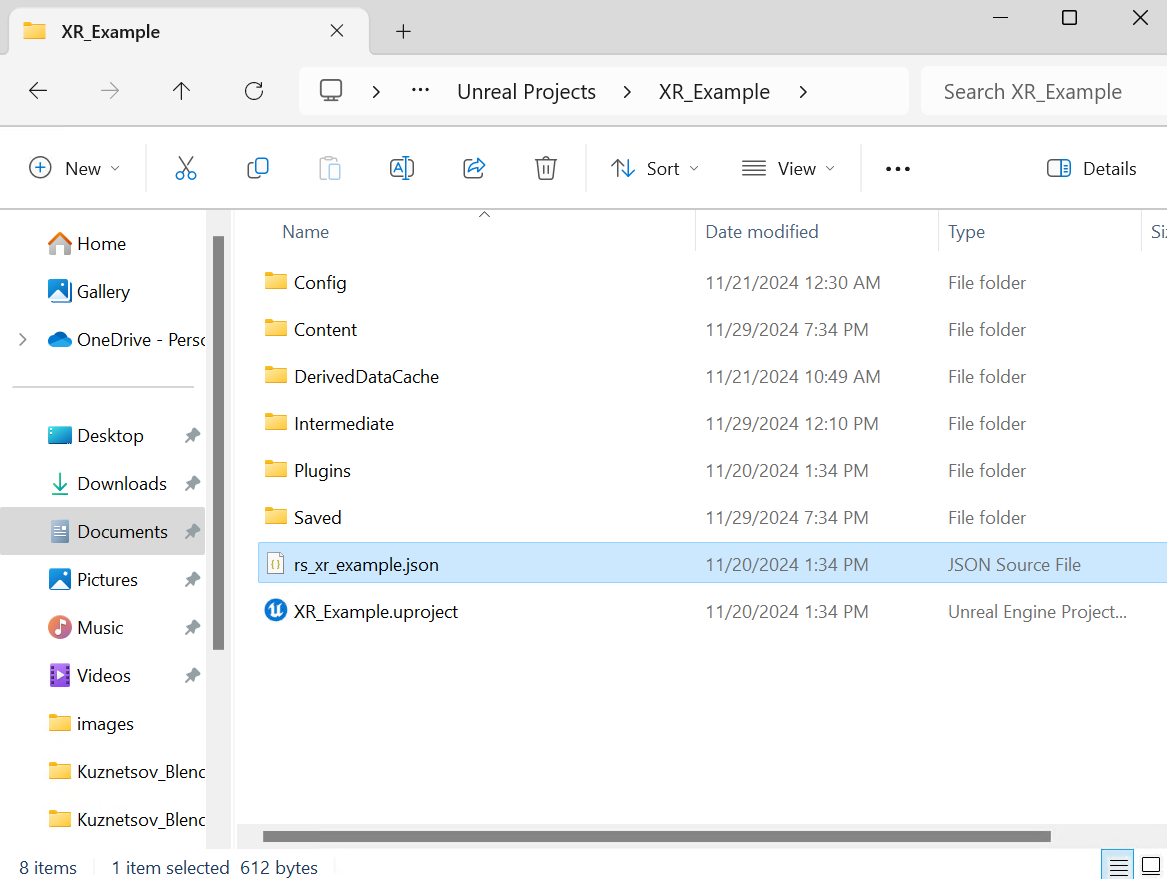Click the horizontal scrollbar of file list
Viewport: 1167px width, 879px height.
tap(656, 837)
